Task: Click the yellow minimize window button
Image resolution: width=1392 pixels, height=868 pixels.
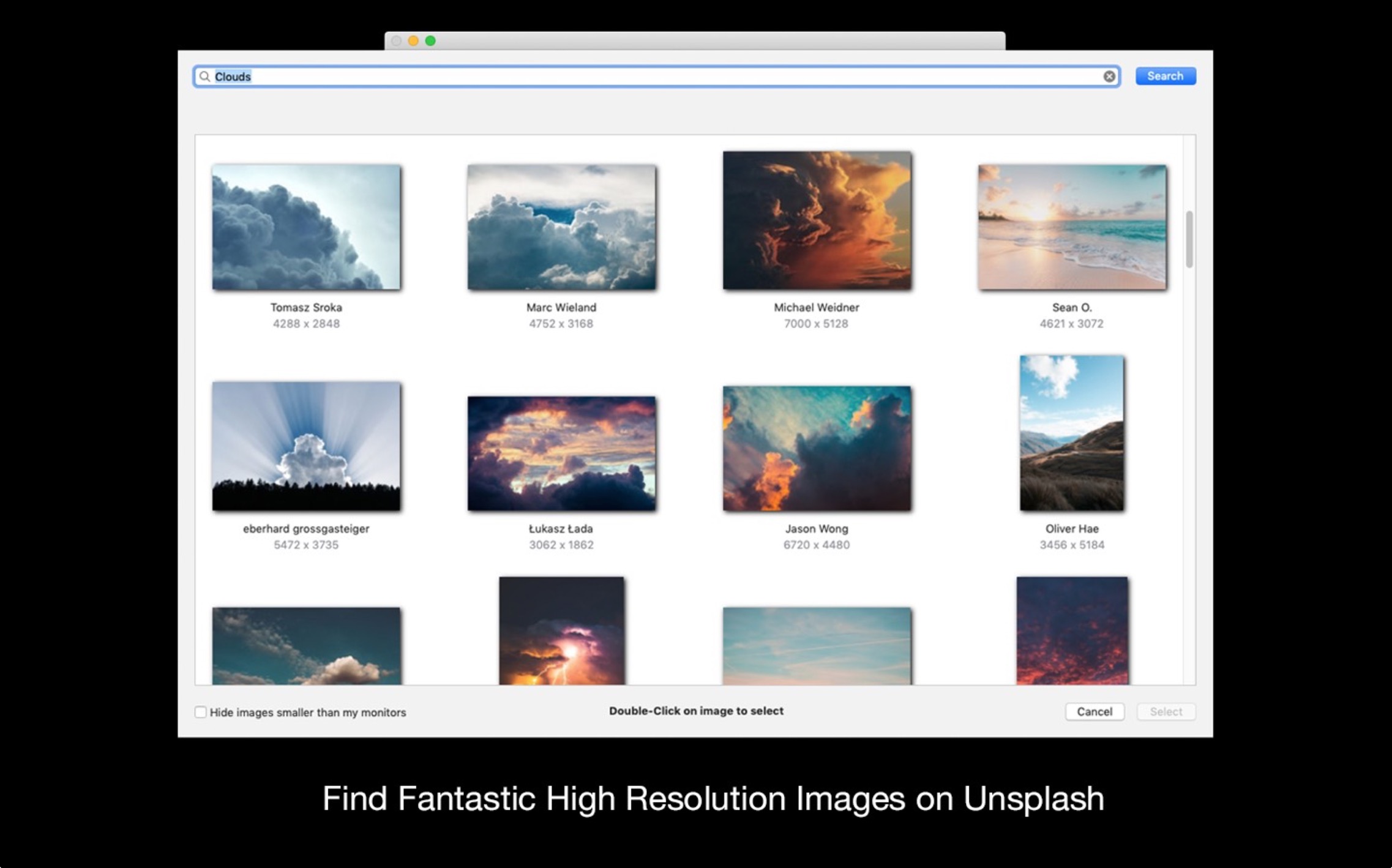Action: tap(413, 41)
